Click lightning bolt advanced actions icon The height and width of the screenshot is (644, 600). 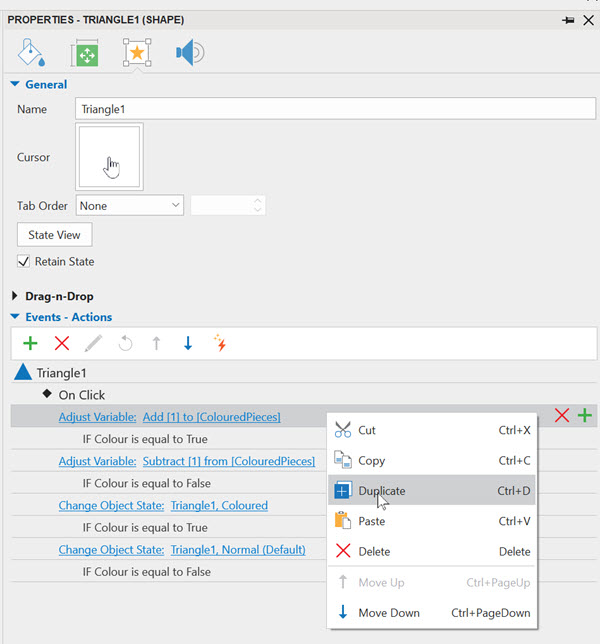tap(220, 343)
